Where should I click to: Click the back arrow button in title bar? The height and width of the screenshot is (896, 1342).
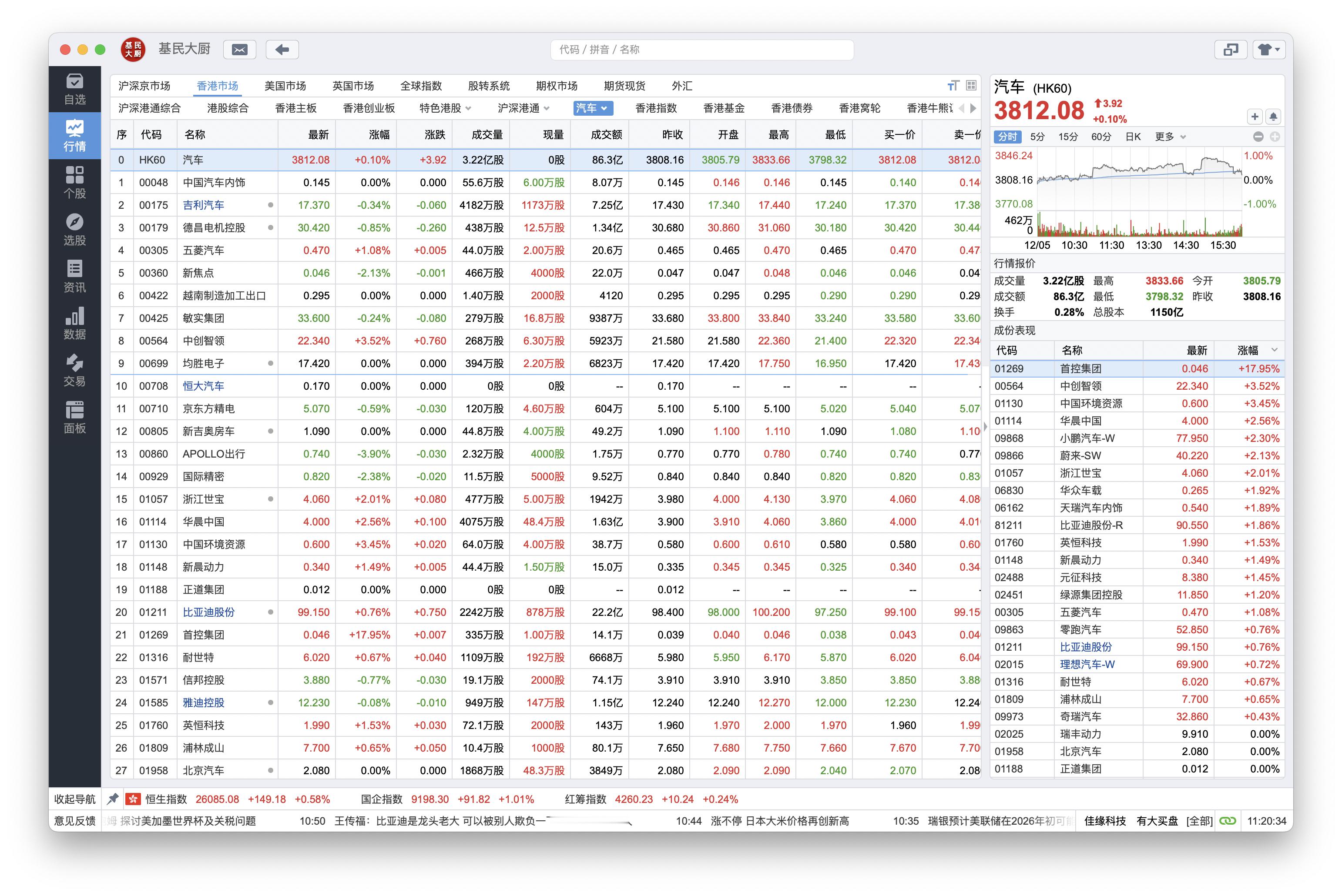pos(282,50)
